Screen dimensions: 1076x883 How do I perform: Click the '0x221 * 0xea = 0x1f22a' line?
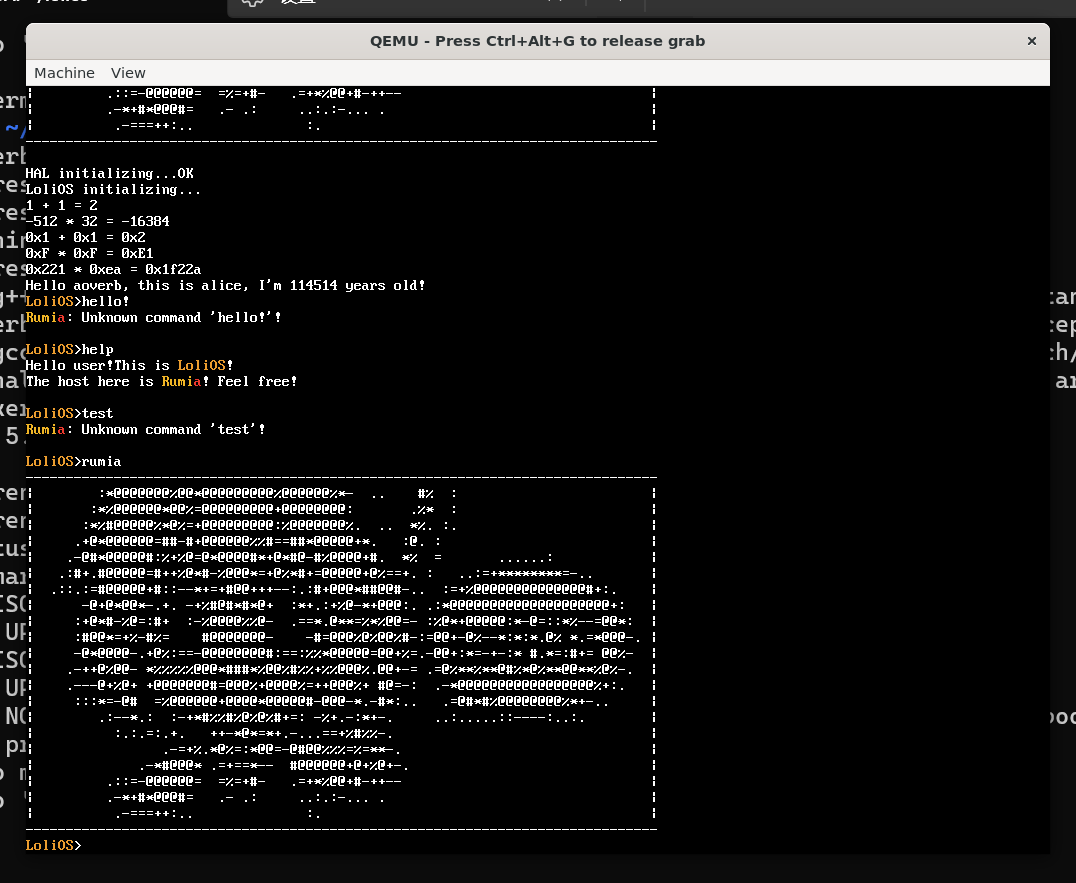click(x=113, y=270)
